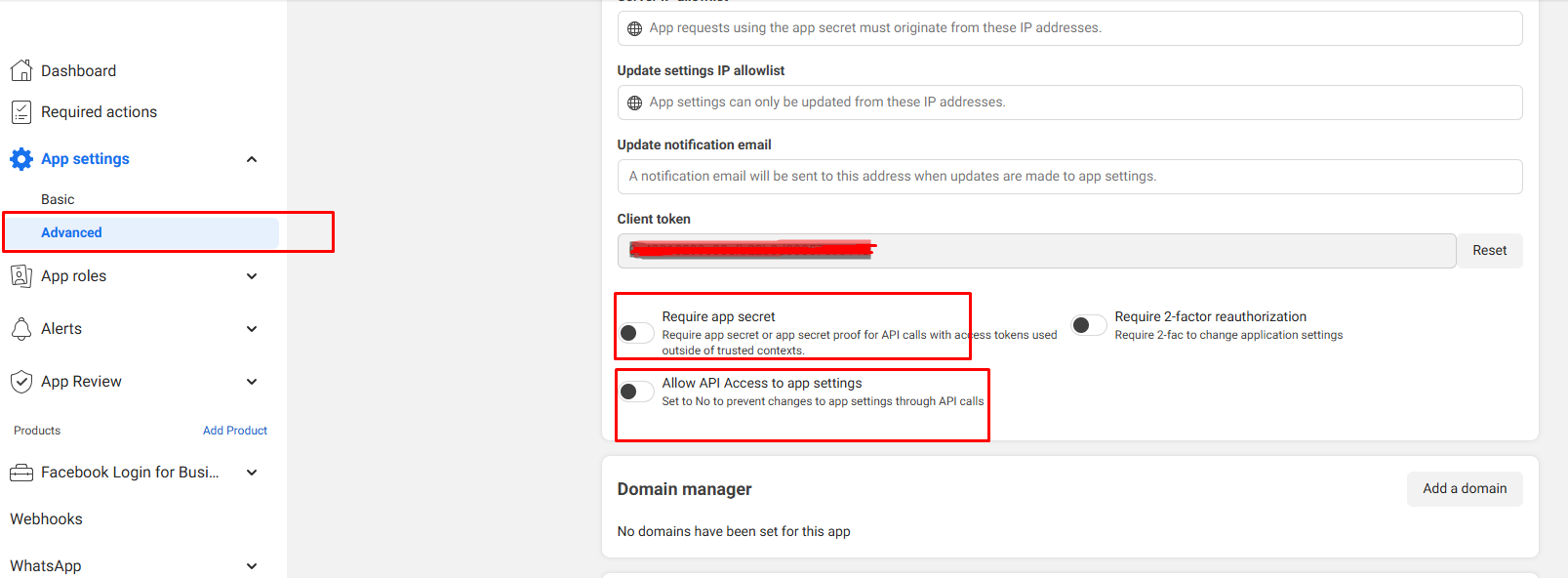Toggle Allow API Access to app settings

tap(636, 392)
